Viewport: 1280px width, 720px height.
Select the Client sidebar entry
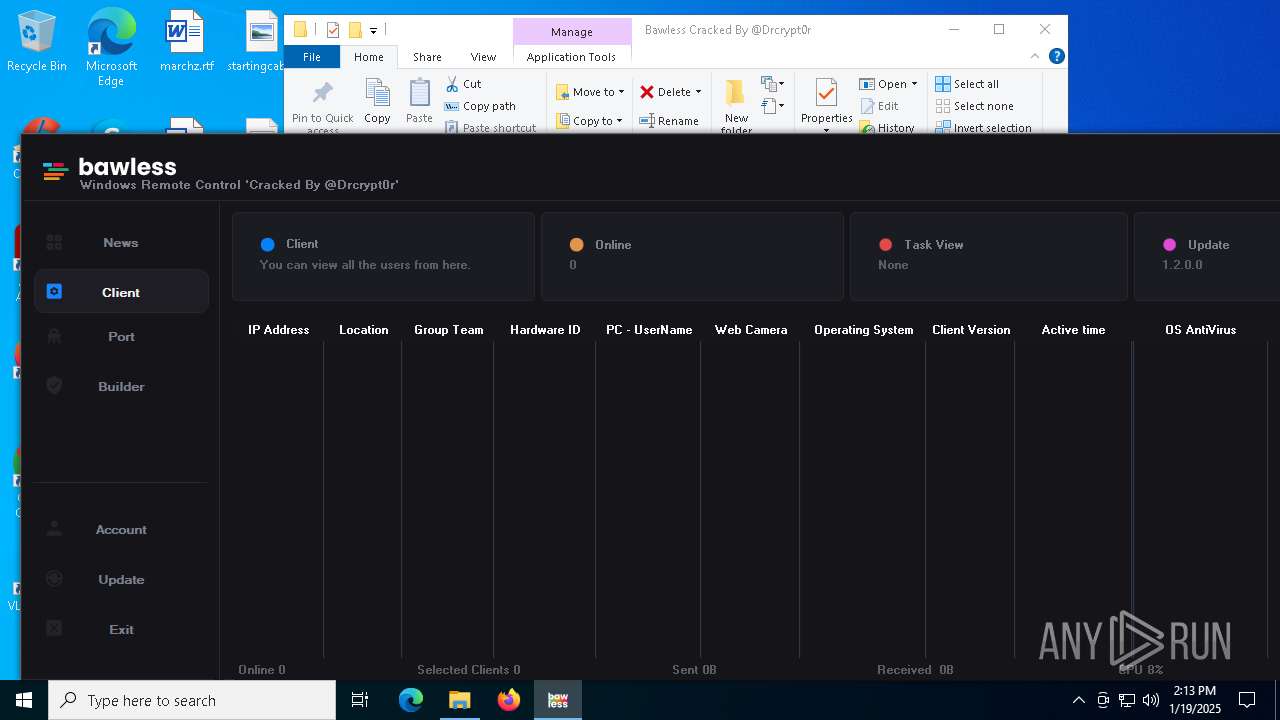coord(121,292)
